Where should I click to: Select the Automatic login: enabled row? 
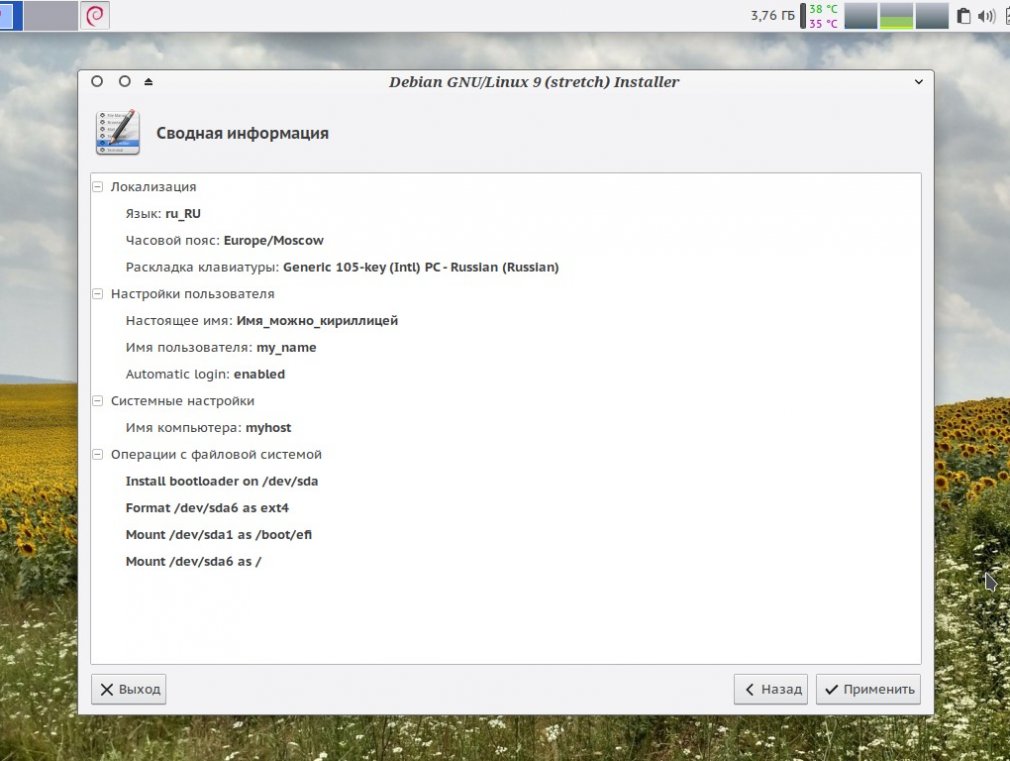tap(205, 374)
